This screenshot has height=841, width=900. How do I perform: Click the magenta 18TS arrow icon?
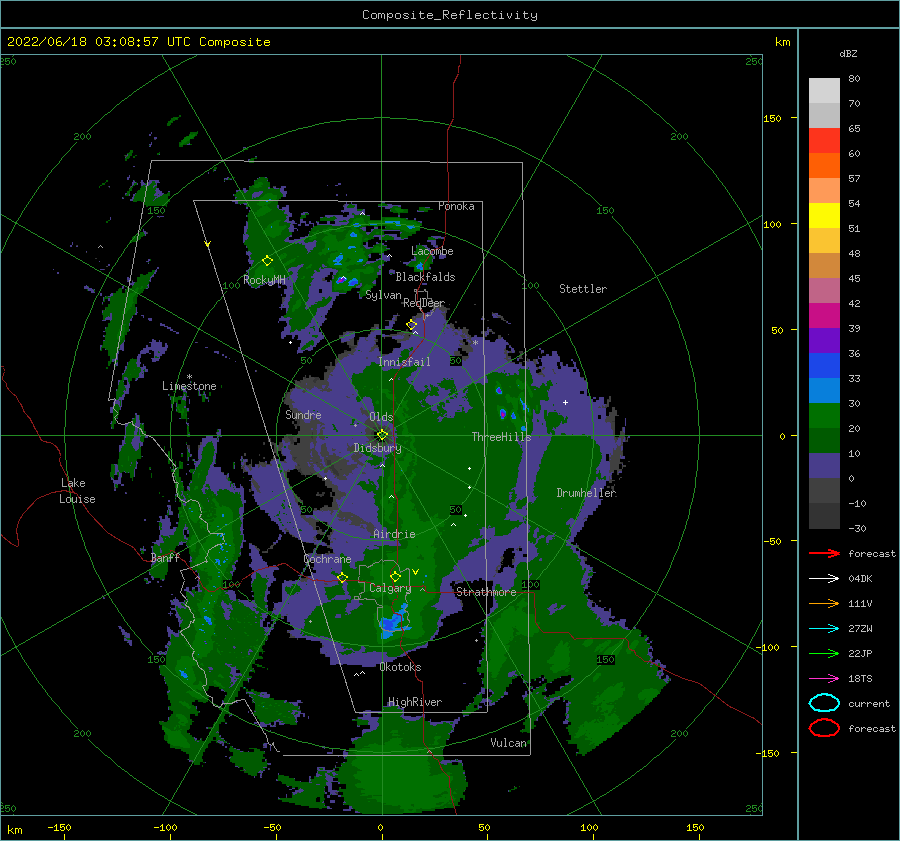coord(824,679)
